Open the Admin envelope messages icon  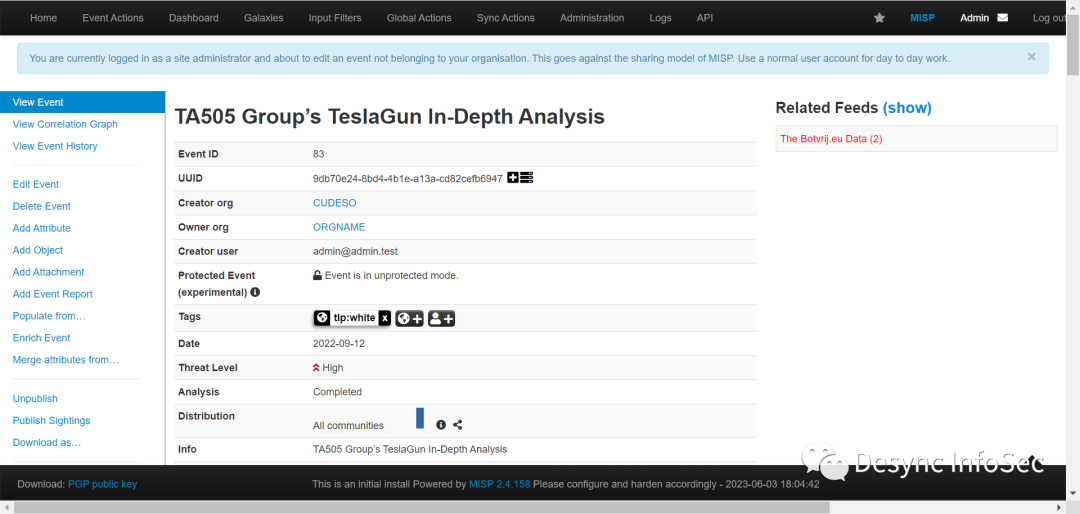tap(1002, 18)
